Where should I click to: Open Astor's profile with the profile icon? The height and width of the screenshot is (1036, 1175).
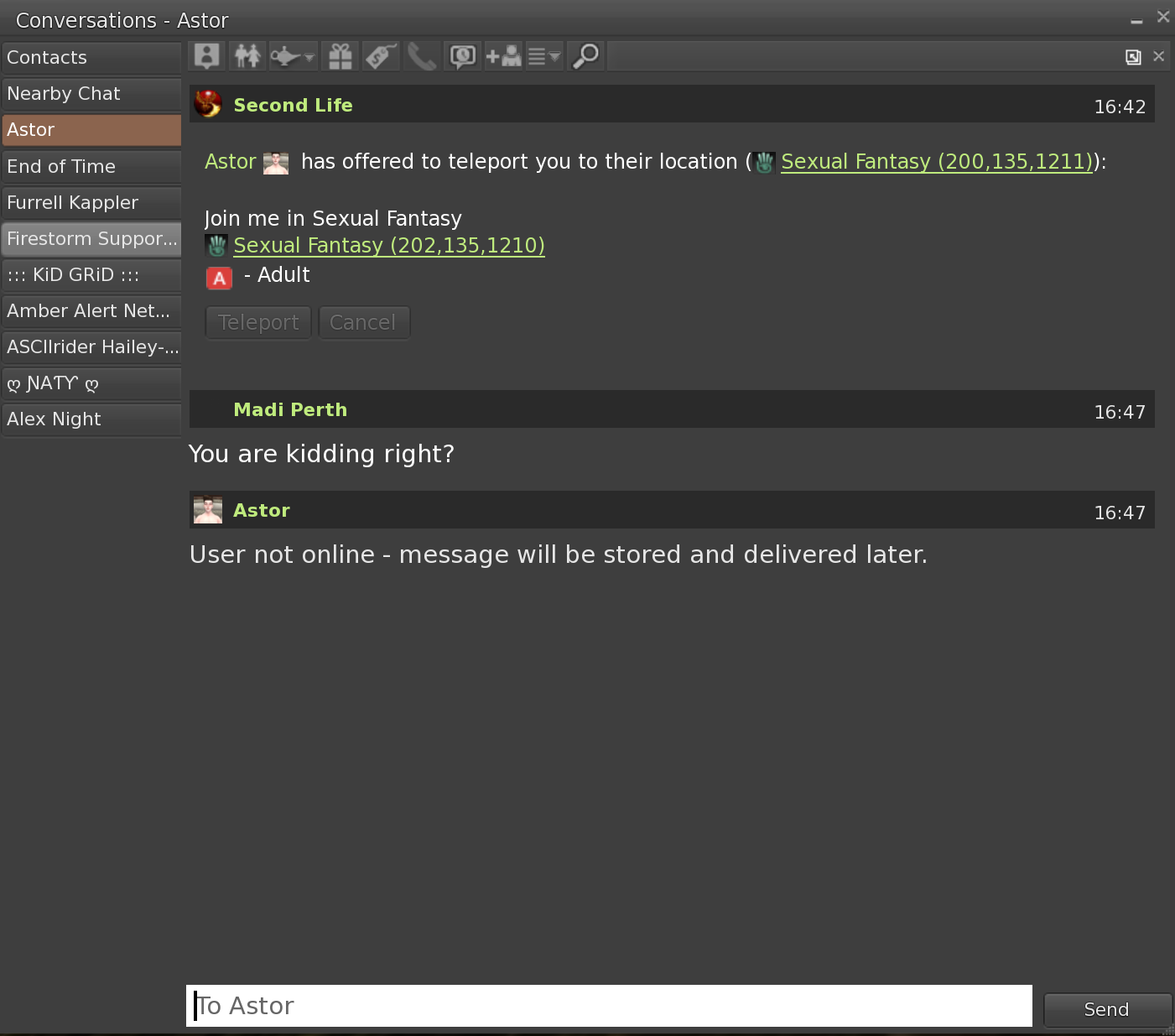(x=206, y=56)
